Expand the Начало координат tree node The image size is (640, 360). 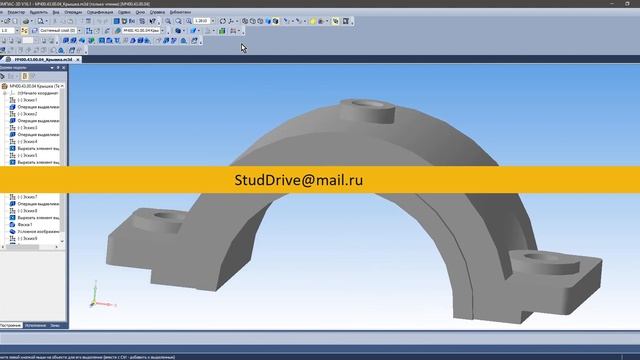[5, 93]
